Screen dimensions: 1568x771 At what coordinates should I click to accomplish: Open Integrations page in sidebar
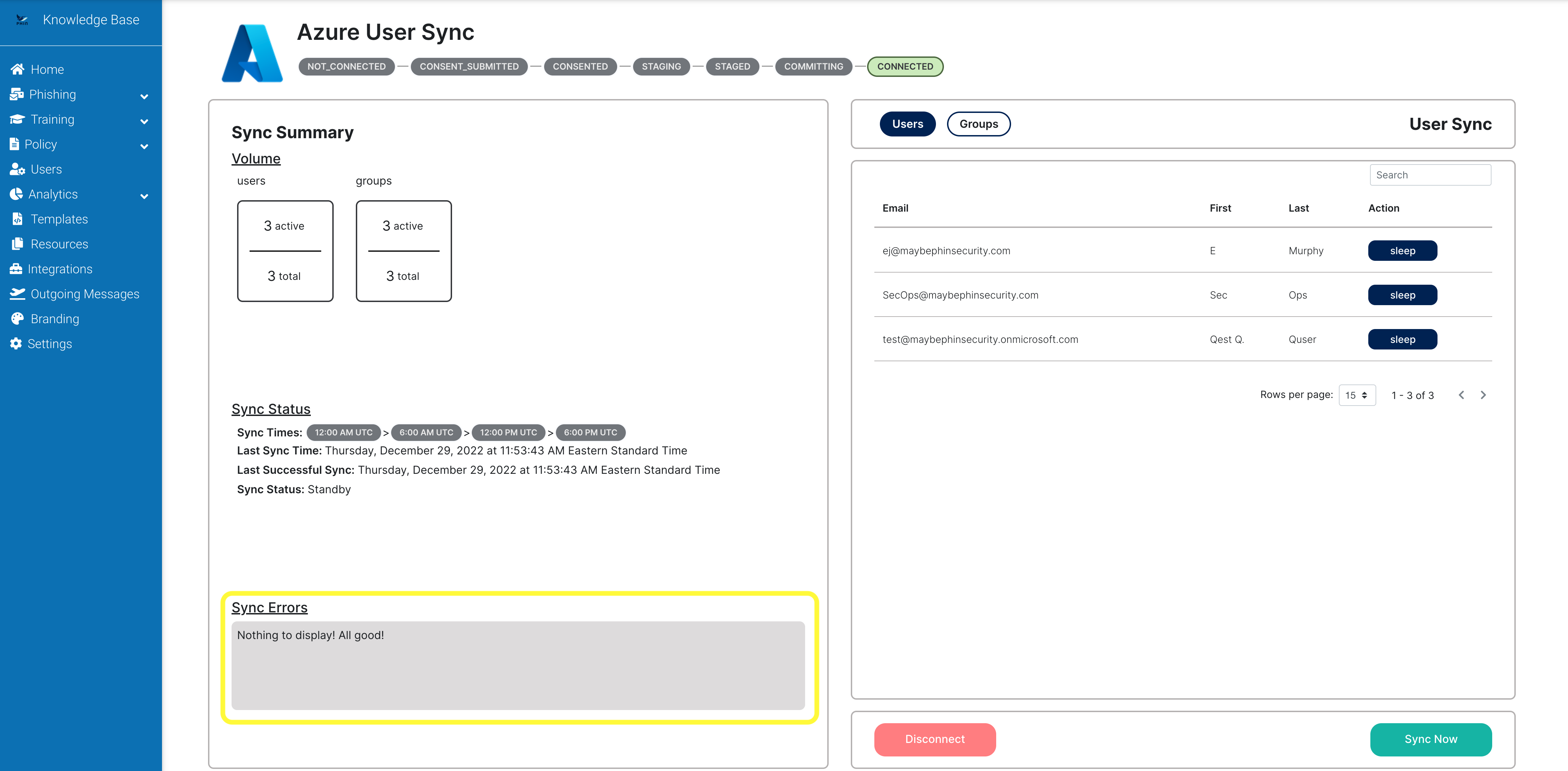tap(60, 269)
